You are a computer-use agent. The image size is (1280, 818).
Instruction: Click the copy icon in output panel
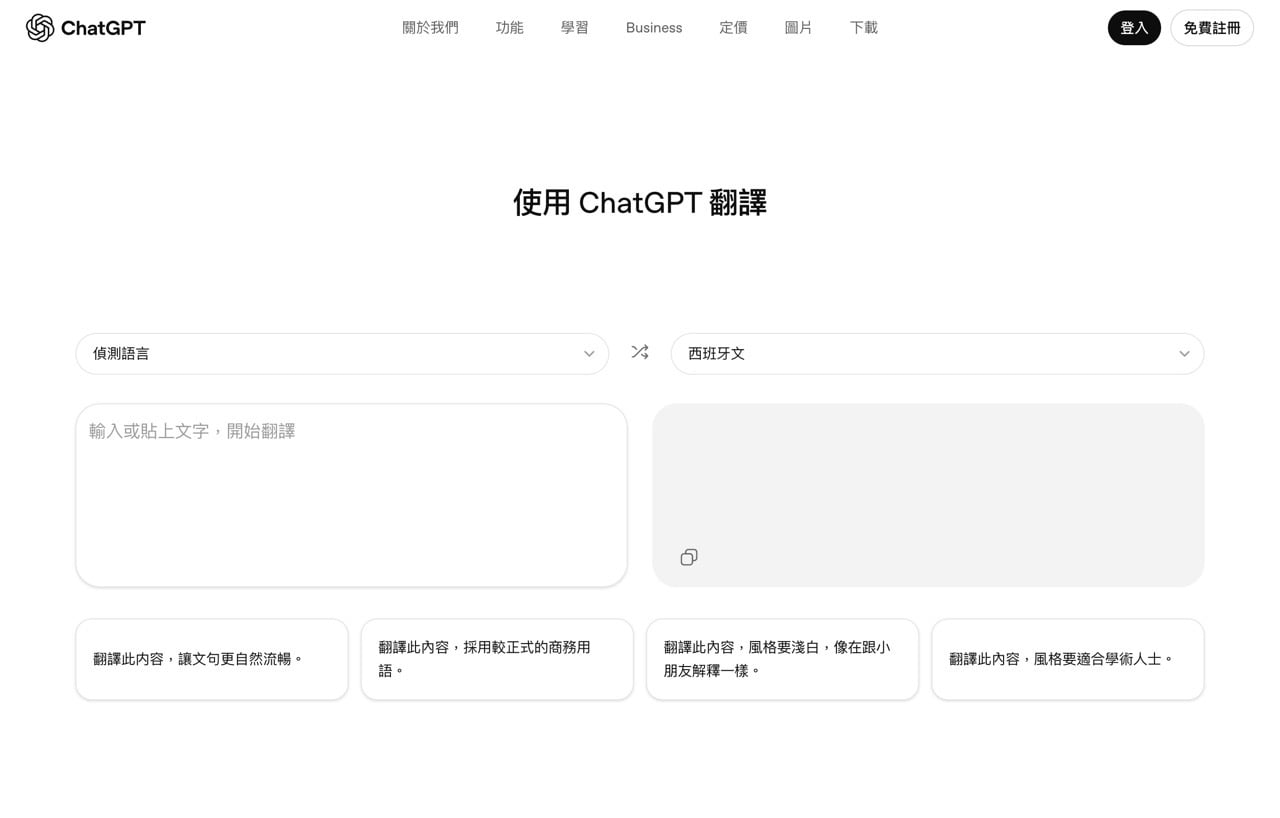point(688,556)
